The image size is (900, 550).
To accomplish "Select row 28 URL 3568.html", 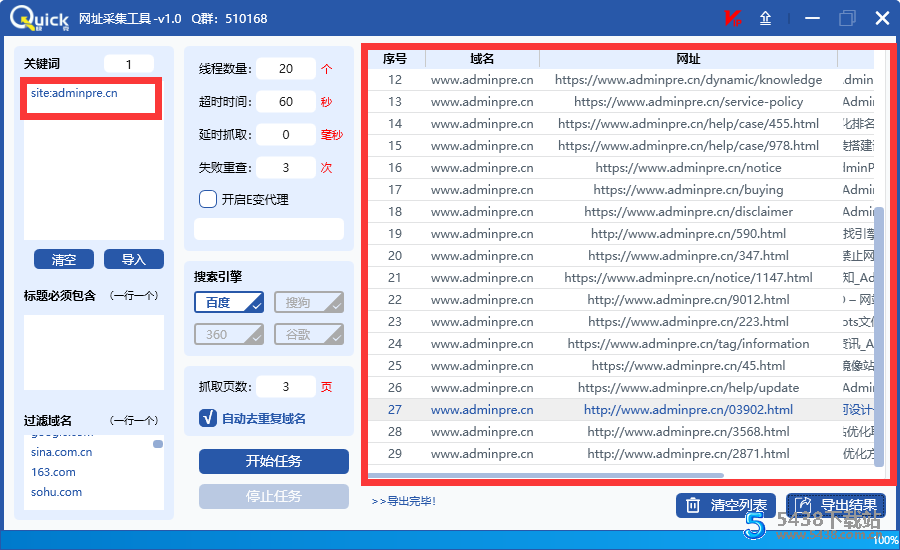I will click(x=688, y=432).
